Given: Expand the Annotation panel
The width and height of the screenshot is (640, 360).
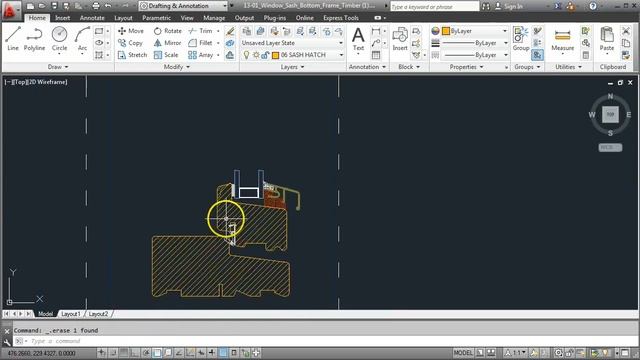Looking at the screenshot, I should [x=367, y=67].
